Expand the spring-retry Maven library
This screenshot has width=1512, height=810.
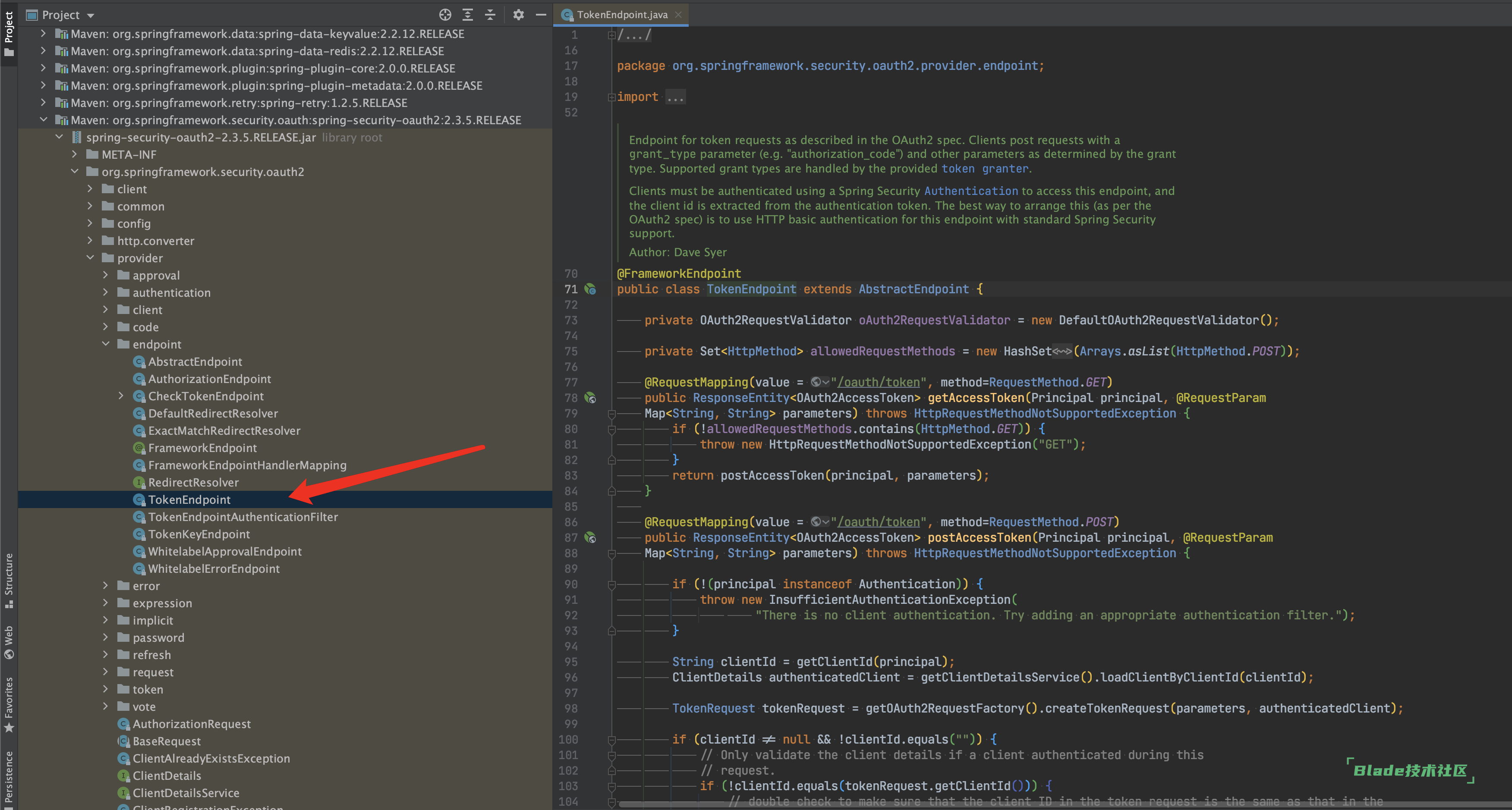click(x=43, y=103)
